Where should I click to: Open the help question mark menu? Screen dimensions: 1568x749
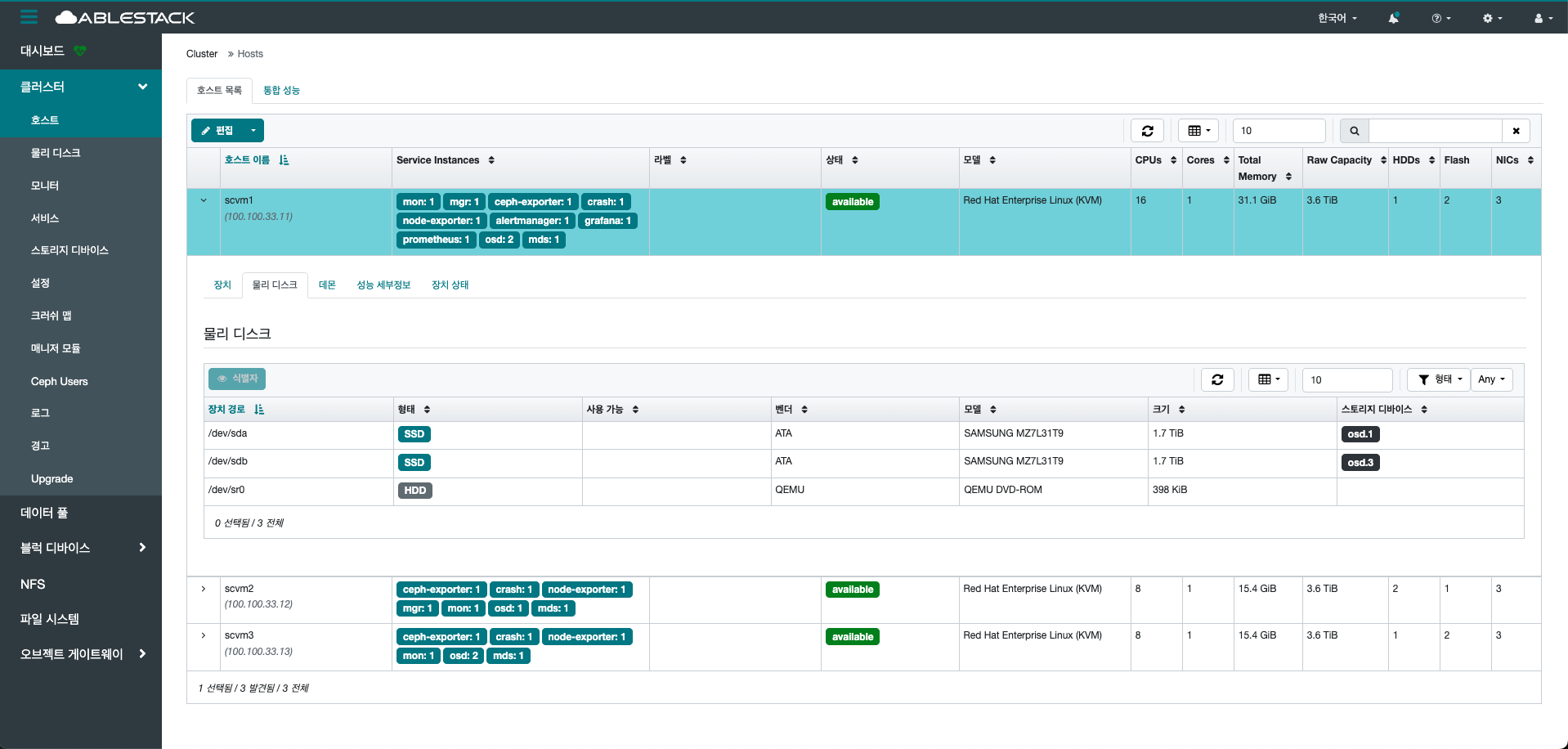click(x=1440, y=18)
